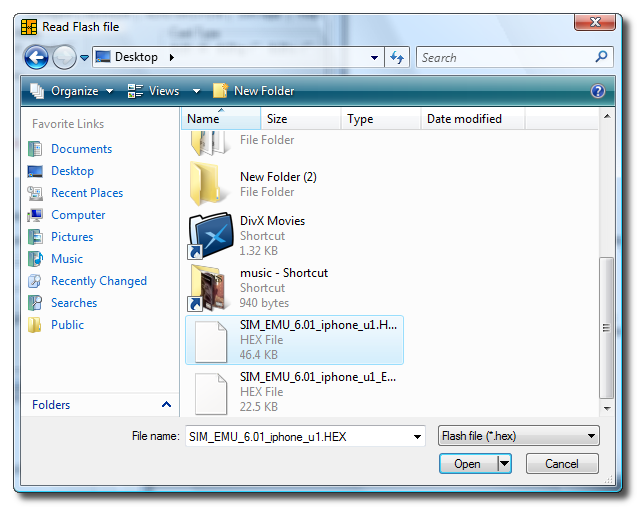This screenshot has height=507, width=637.
Task: Click the Back navigation arrow
Action: click(x=36, y=57)
